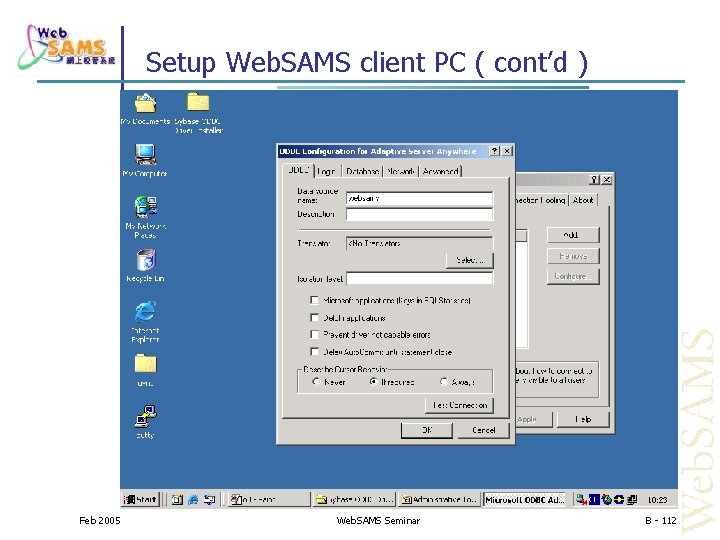Enable Delay AutoCommit until statement close
Viewport: 720px width, 540px height.
click(315, 352)
